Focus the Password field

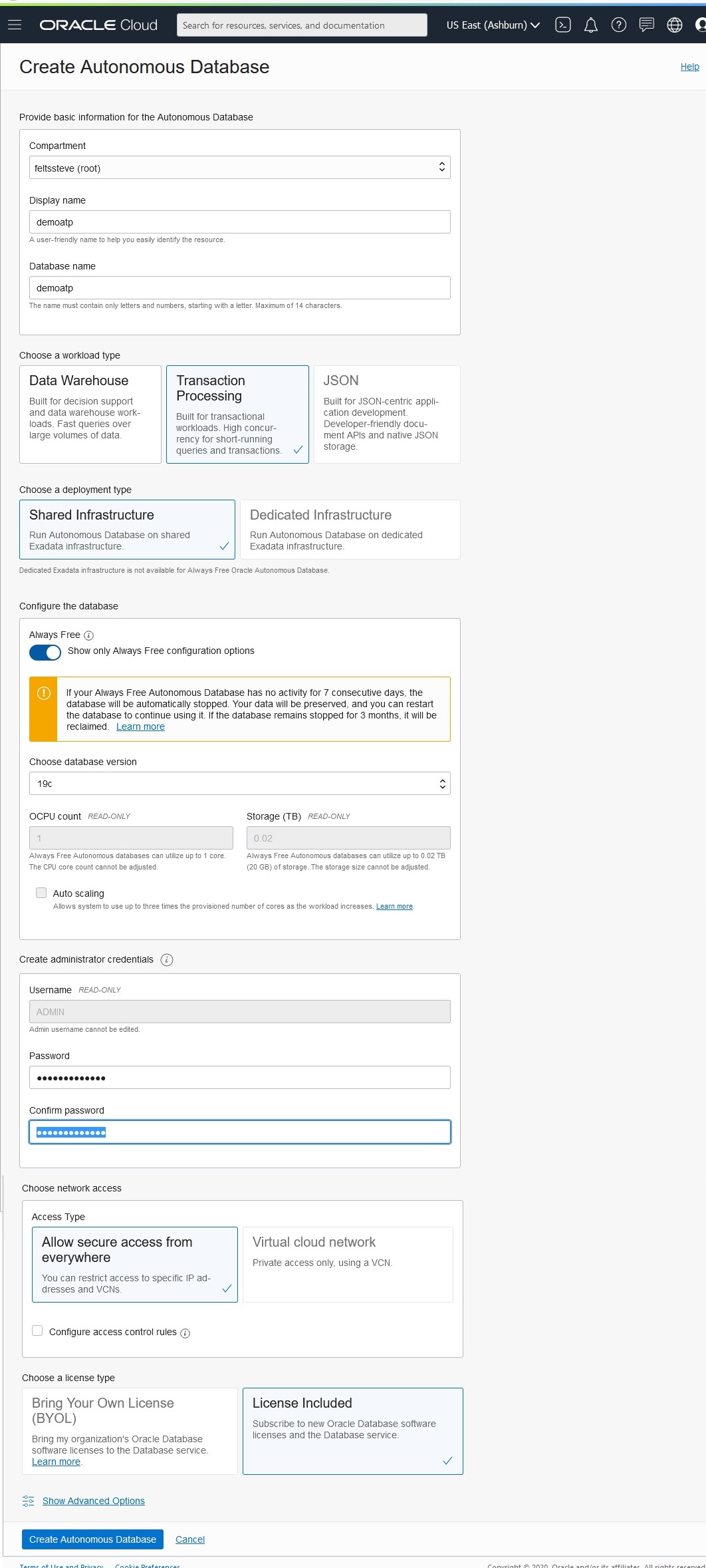(239, 1078)
